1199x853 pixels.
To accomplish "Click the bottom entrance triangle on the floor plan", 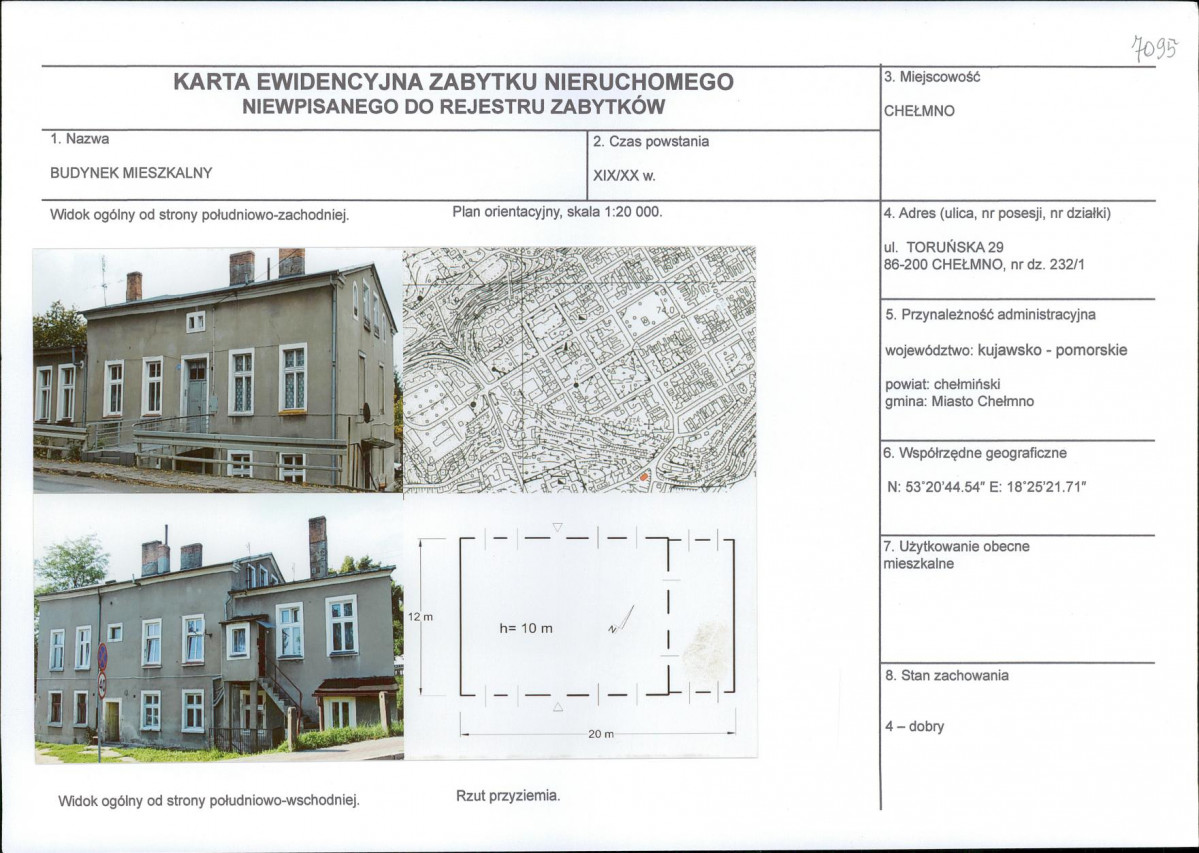I will point(558,707).
